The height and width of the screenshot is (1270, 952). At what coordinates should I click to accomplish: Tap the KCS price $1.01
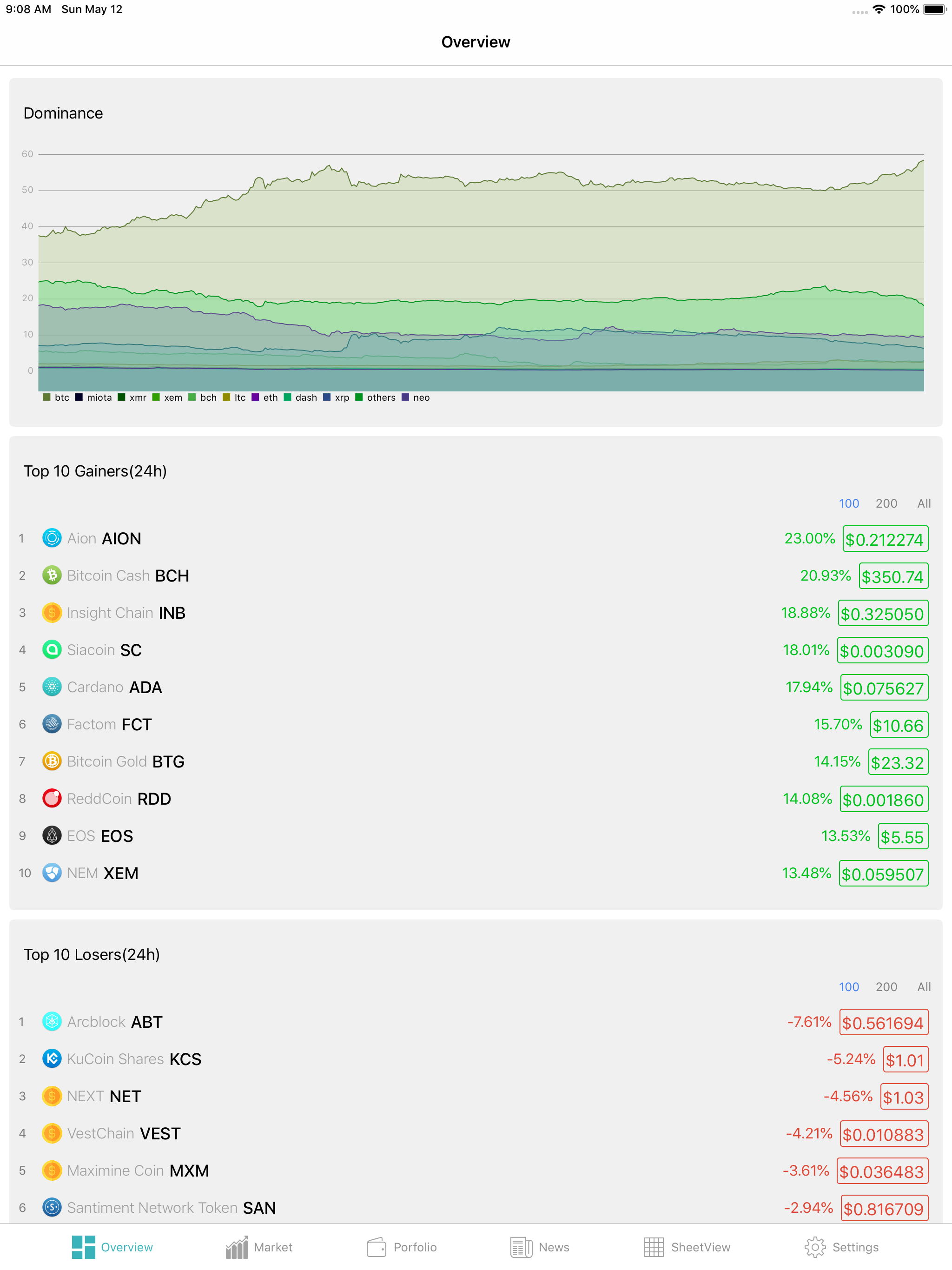[x=905, y=1060]
